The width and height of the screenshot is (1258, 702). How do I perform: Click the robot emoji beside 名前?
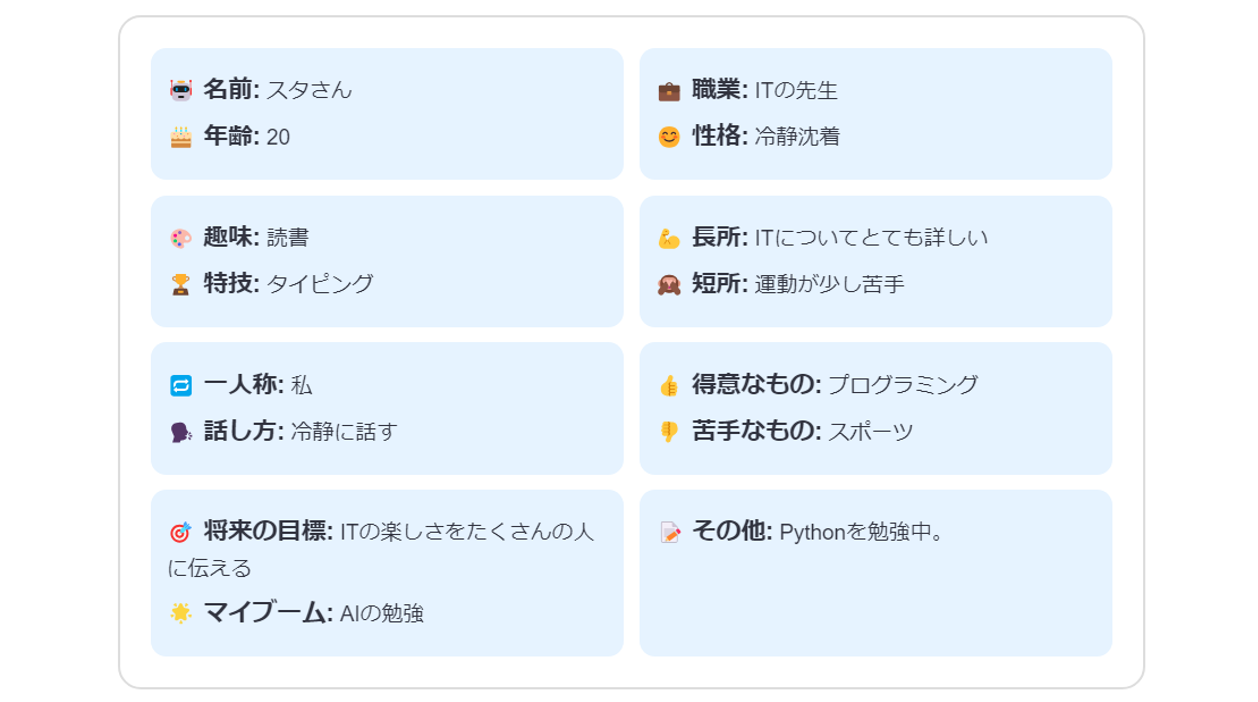(181, 91)
